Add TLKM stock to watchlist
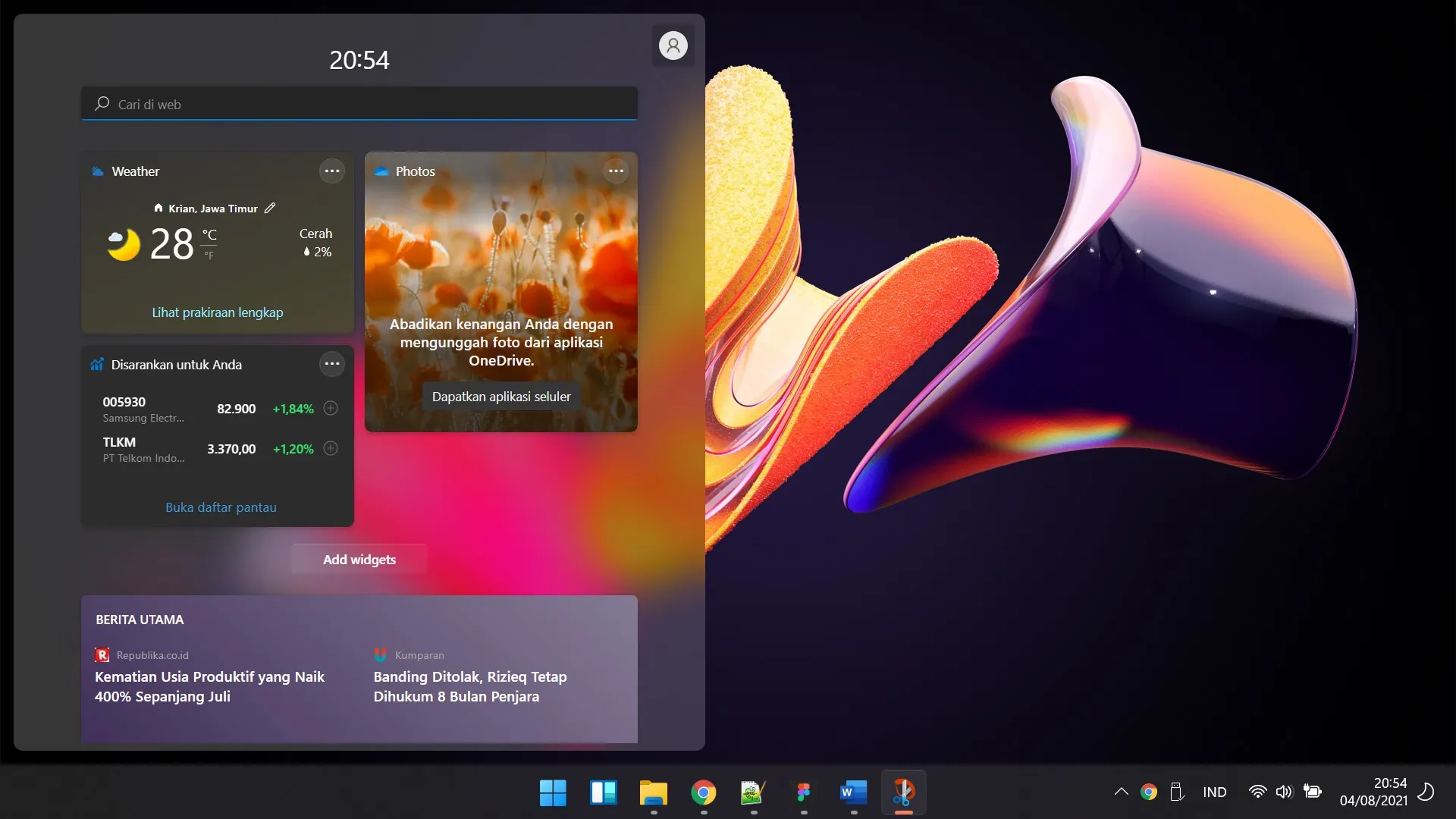 point(331,448)
